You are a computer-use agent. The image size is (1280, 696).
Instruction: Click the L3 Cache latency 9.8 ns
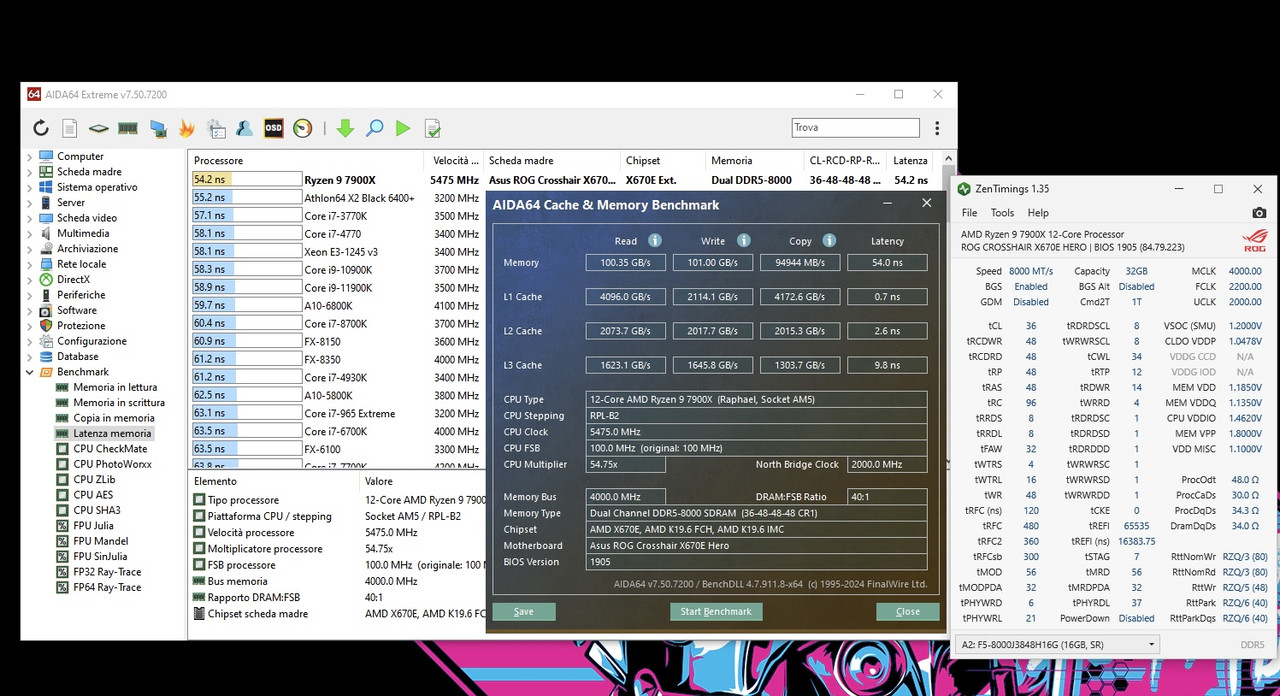pos(887,365)
